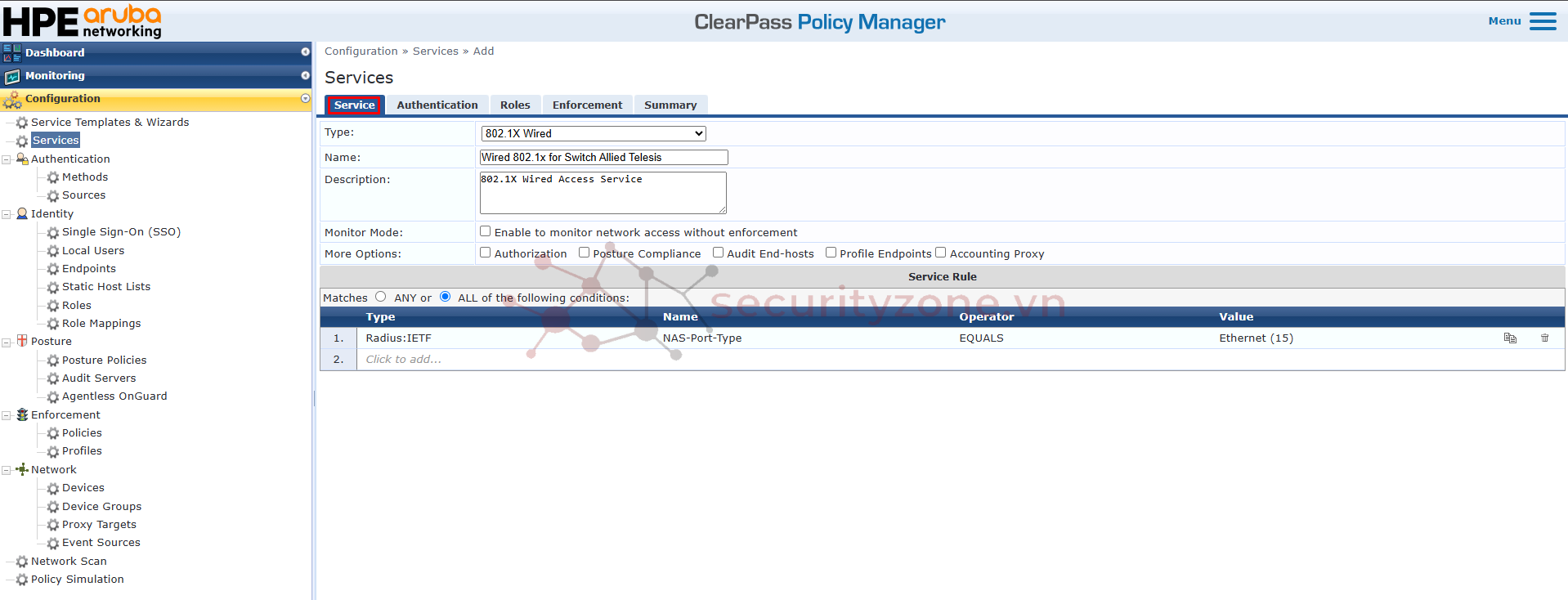Viewport: 1568px width, 600px height.
Task: Collapse the Authentication tree node
Action: pyautogui.click(x=7, y=159)
